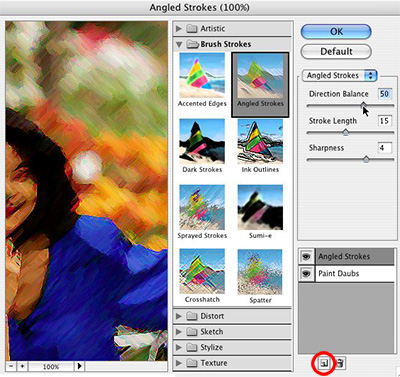400x377 pixels.
Task: Expand the Sketch filter category
Action: pyautogui.click(x=179, y=332)
